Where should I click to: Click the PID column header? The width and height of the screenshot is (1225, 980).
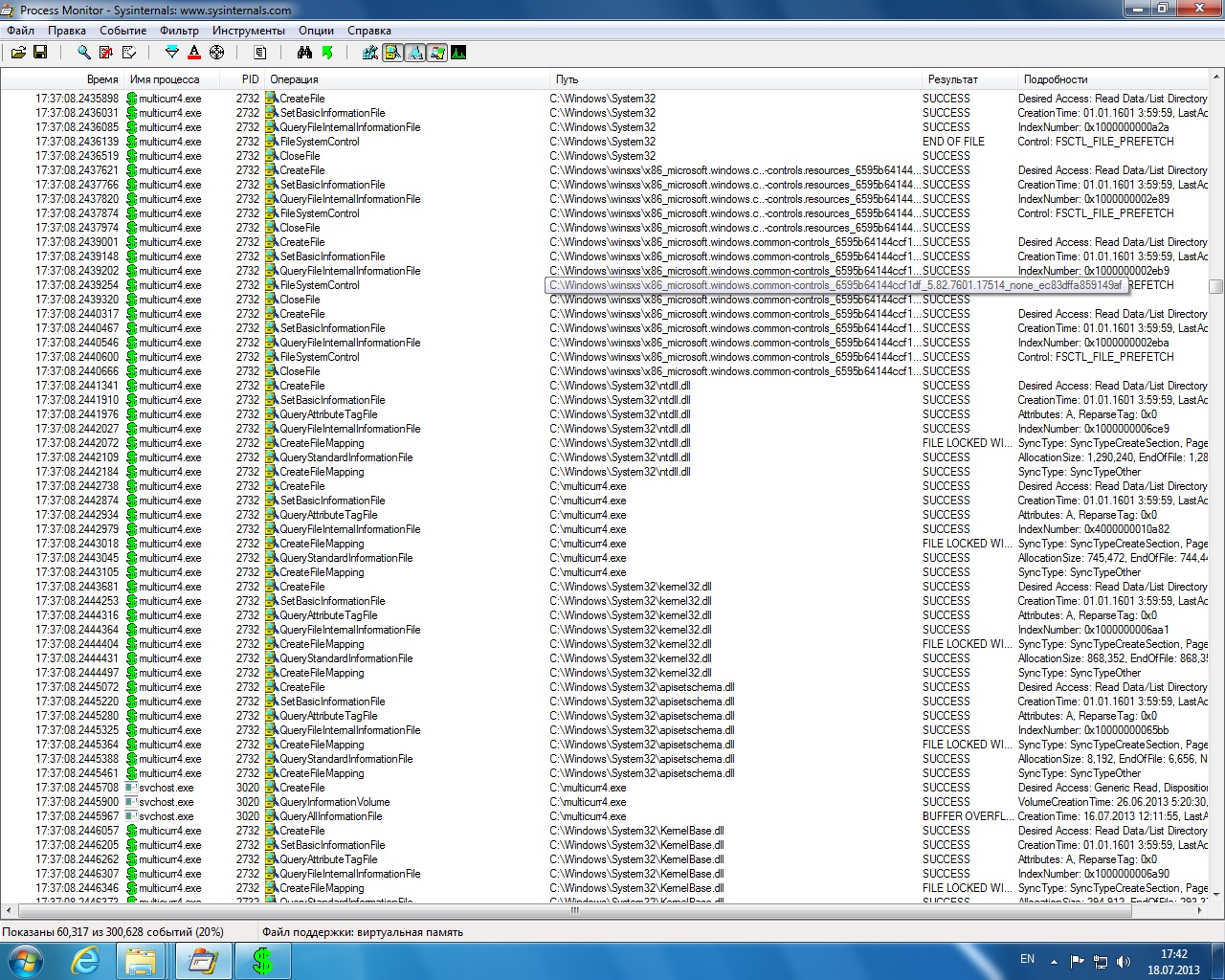[x=242, y=79]
